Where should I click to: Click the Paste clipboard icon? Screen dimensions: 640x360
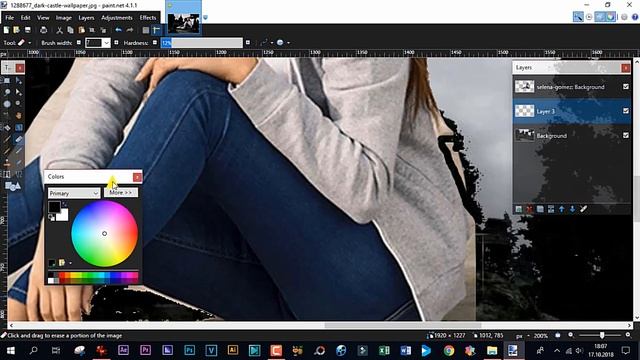[x=81, y=30]
